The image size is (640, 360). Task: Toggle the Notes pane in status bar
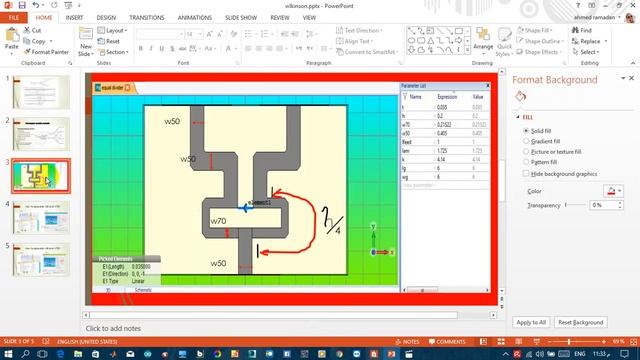point(407,342)
